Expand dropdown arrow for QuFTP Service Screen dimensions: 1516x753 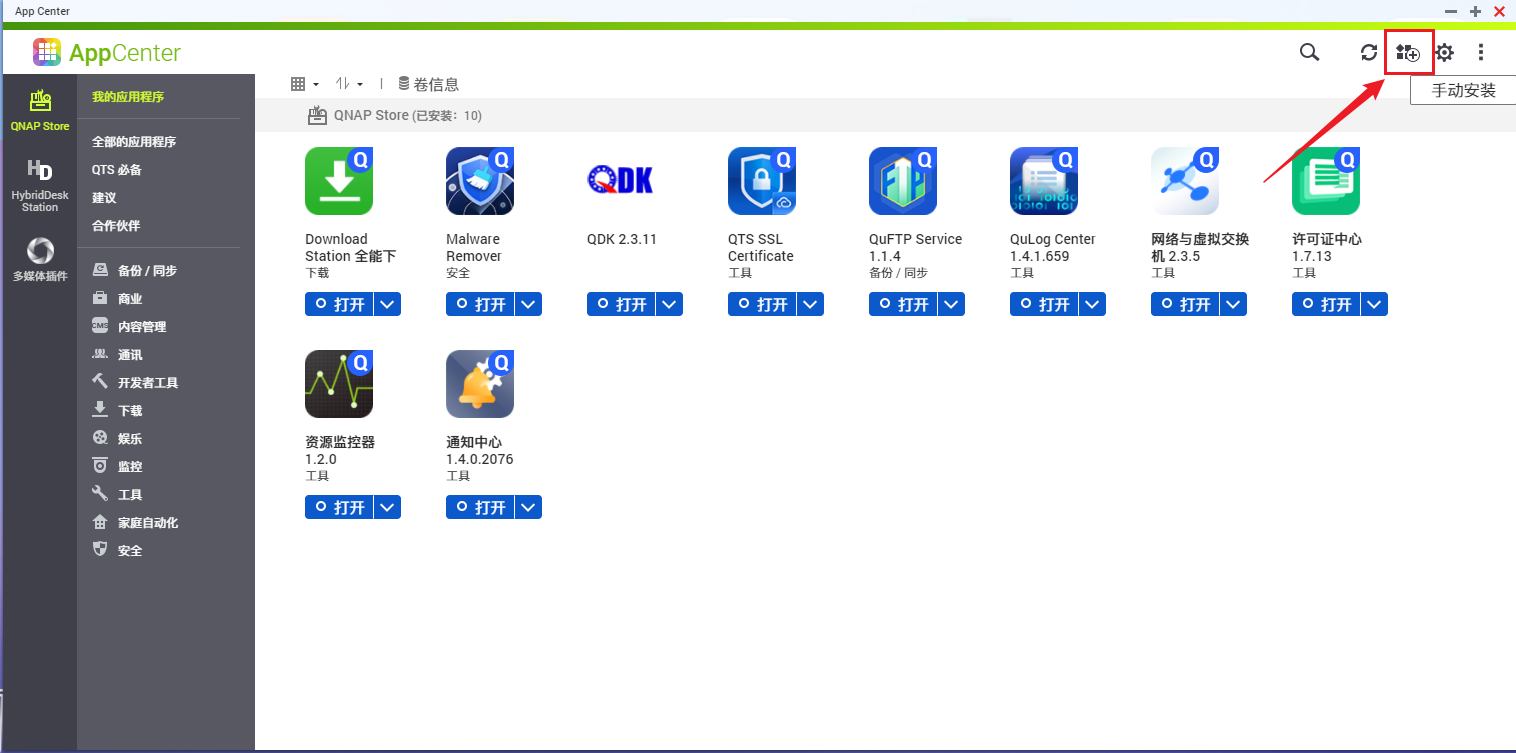(x=952, y=304)
